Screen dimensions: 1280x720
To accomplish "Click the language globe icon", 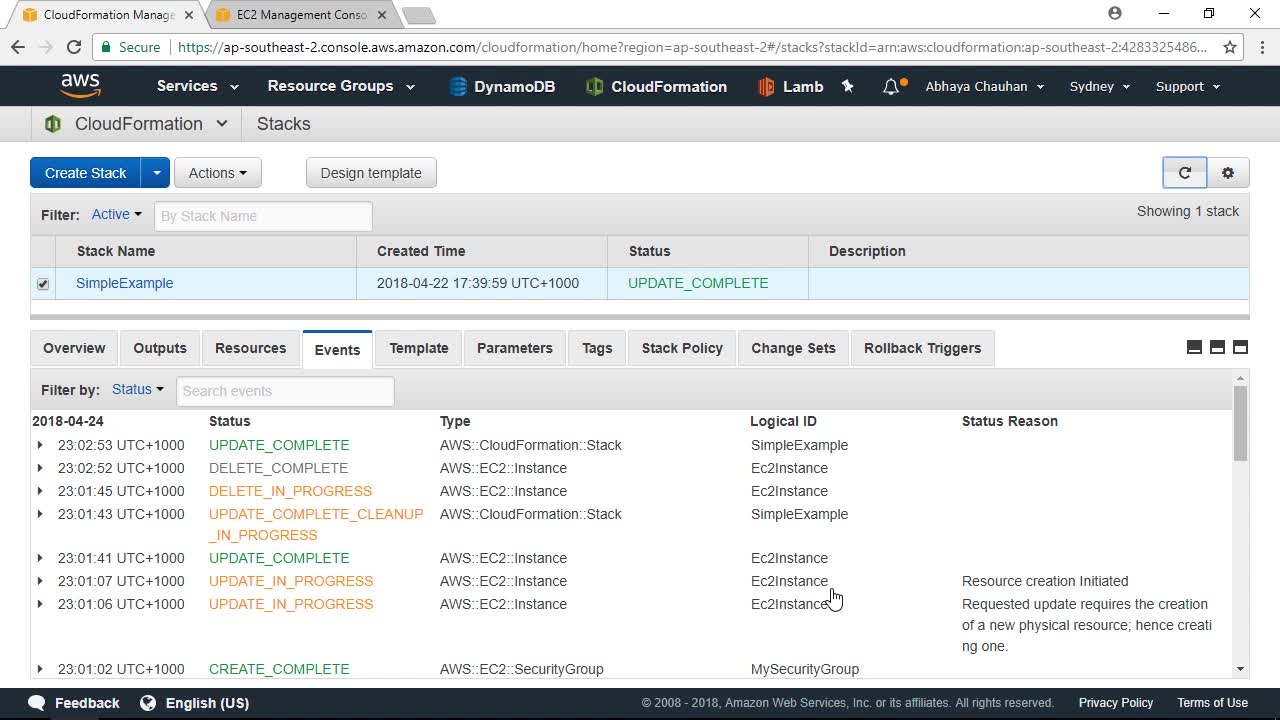I will (148, 703).
